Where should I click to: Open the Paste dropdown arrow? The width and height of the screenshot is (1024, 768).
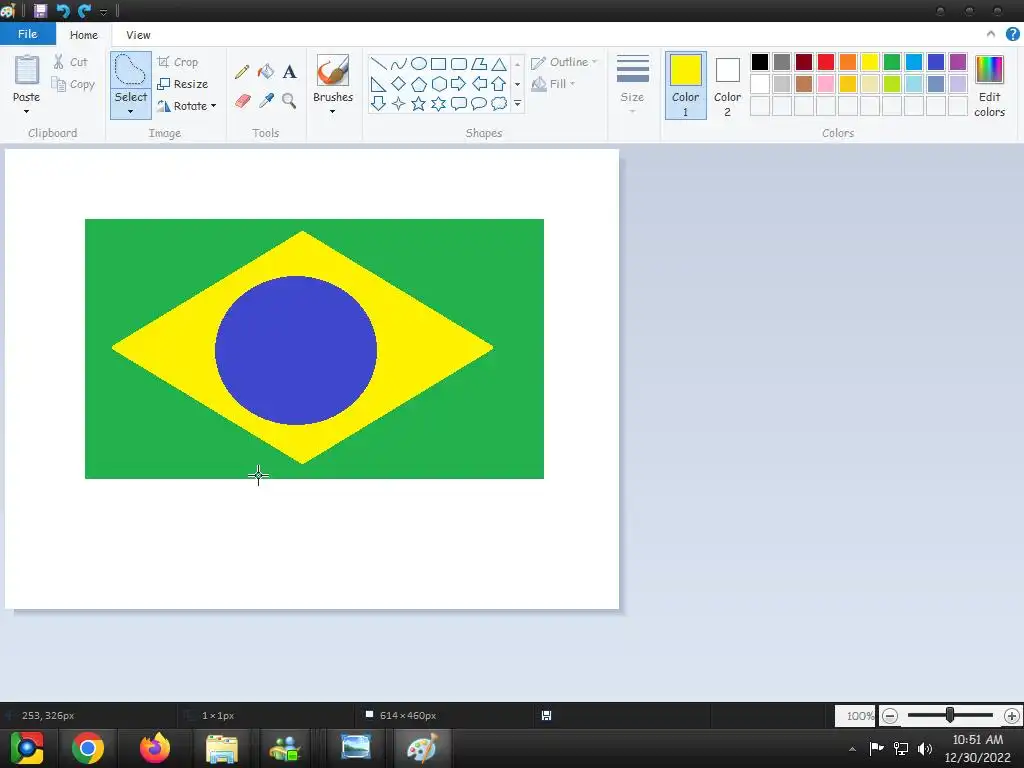[x=26, y=111]
